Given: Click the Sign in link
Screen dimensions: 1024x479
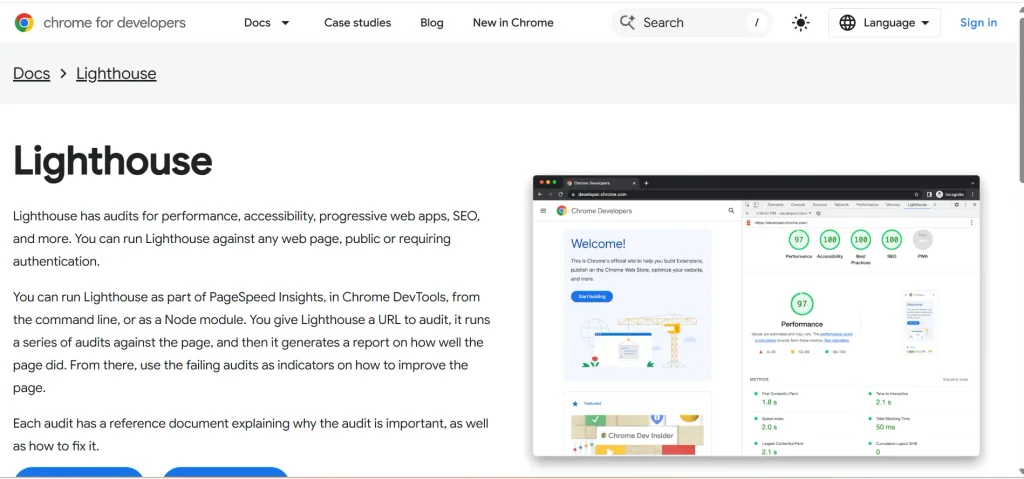Looking at the screenshot, I should 978,23.
